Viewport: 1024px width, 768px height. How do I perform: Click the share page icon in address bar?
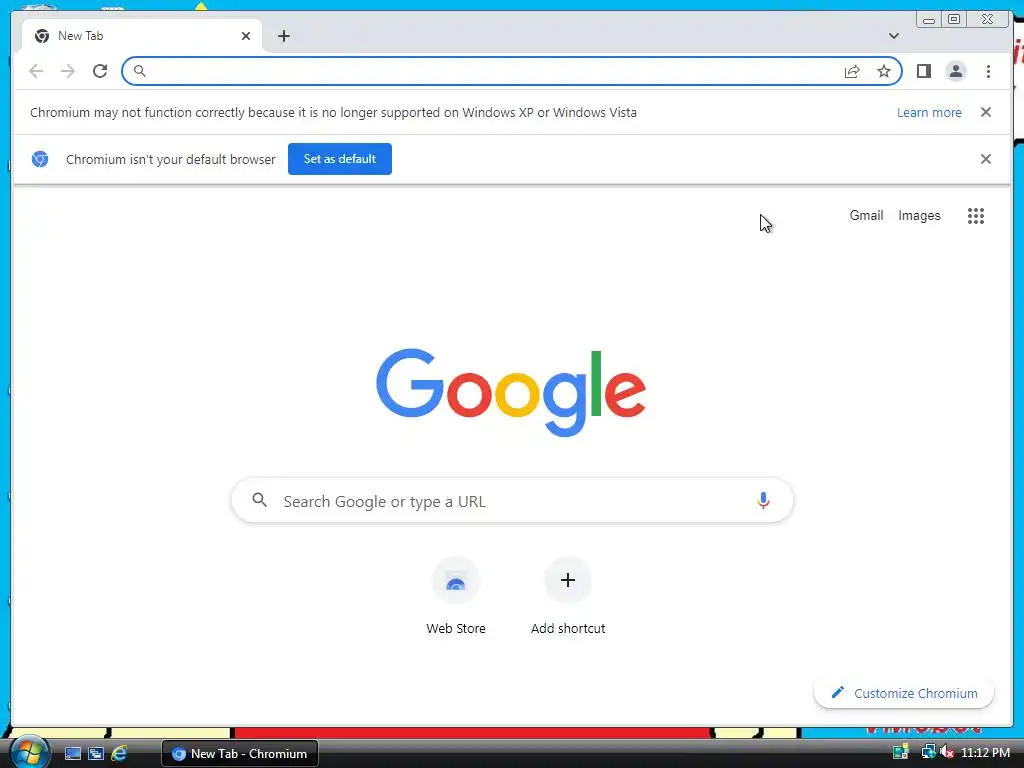(852, 71)
